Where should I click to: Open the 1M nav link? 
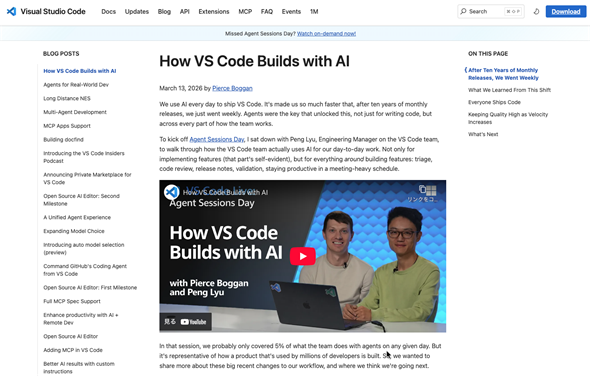pyautogui.click(x=314, y=12)
